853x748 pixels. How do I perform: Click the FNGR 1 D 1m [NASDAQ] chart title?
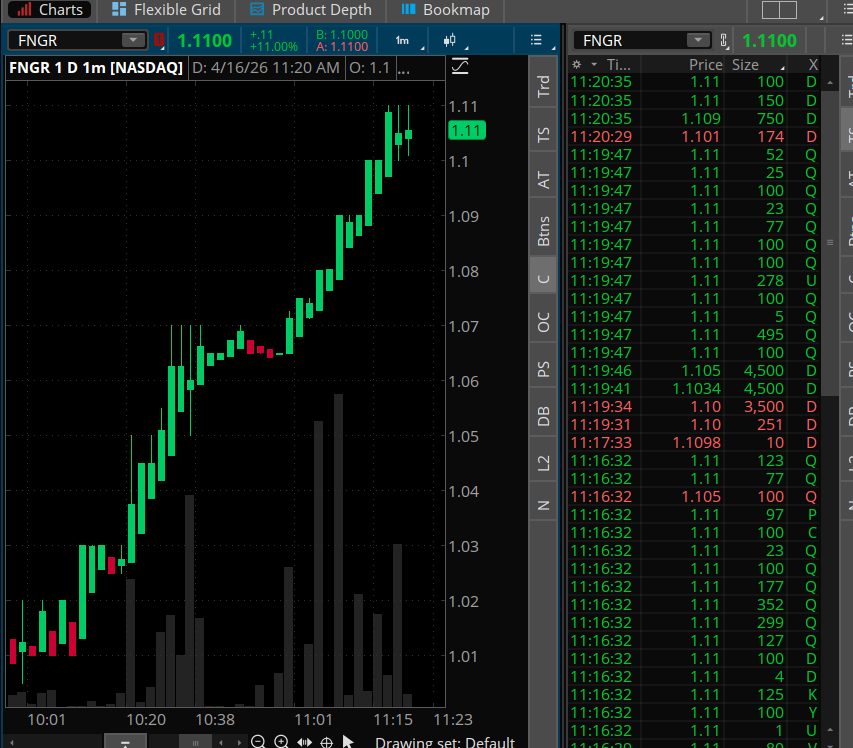(96, 68)
